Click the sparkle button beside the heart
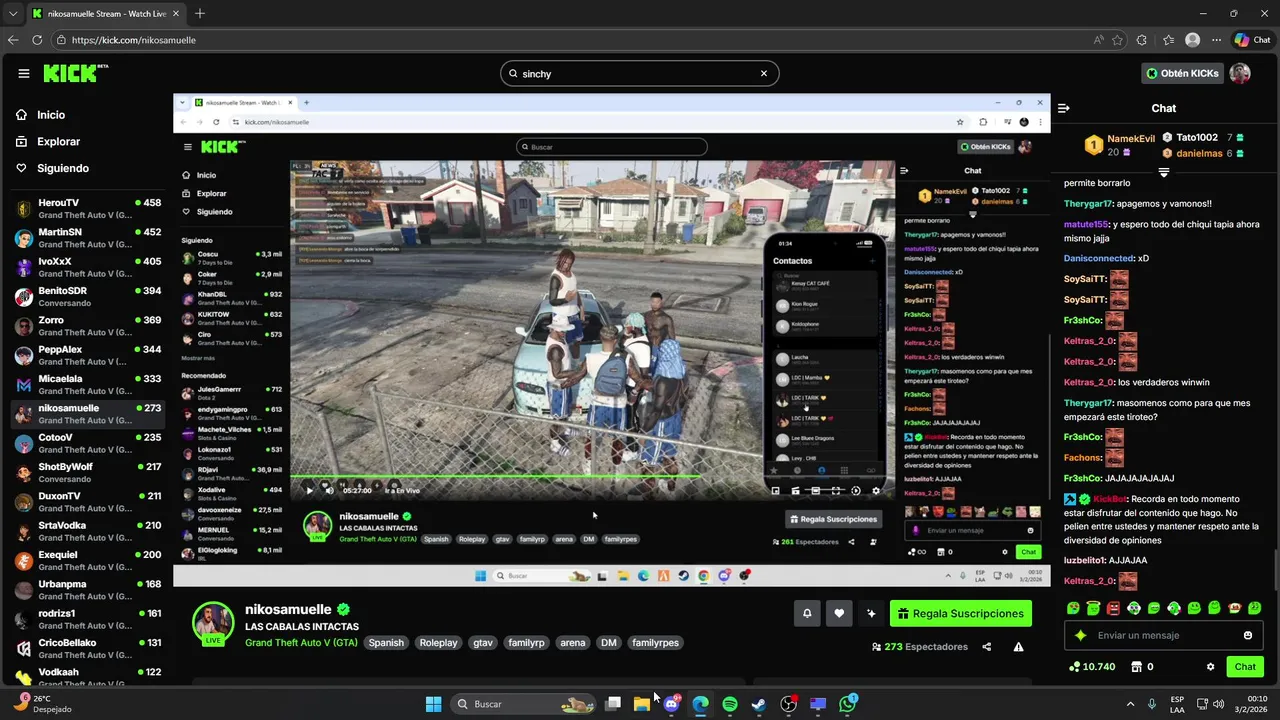The height and width of the screenshot is (720, 1280). click(x=871, y=614)
